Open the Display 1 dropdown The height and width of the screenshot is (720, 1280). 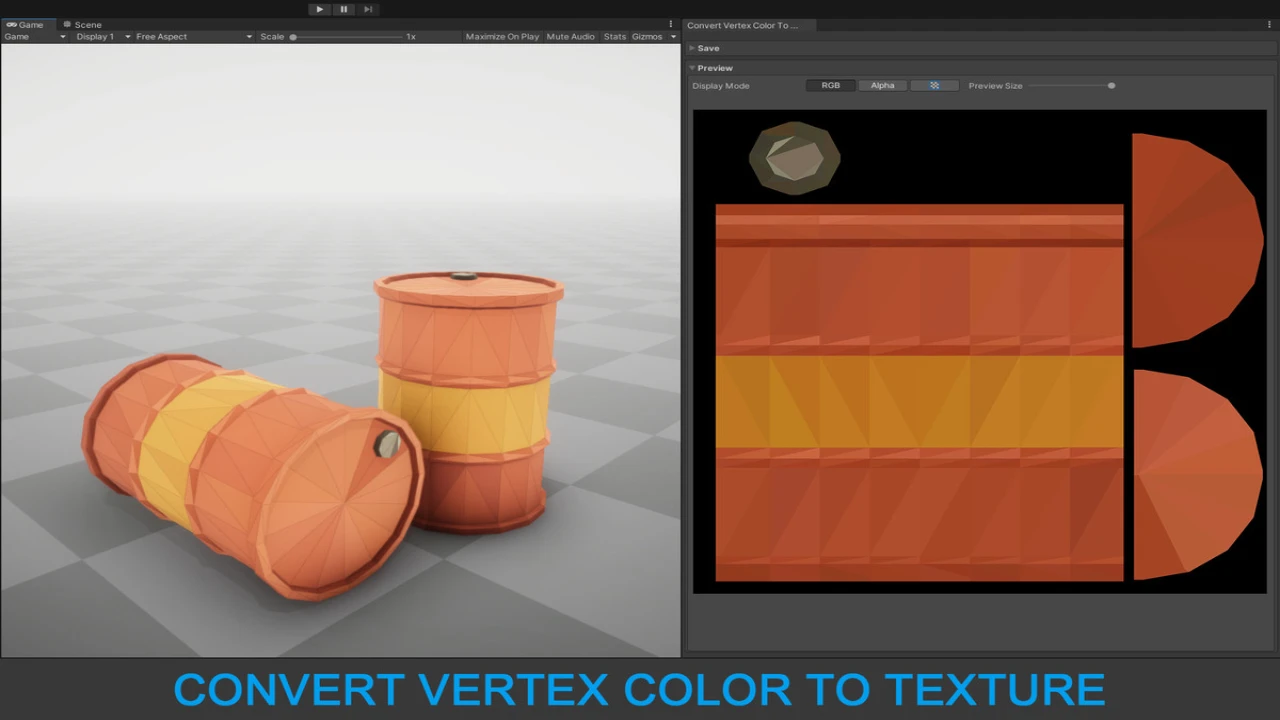[103, 37]
